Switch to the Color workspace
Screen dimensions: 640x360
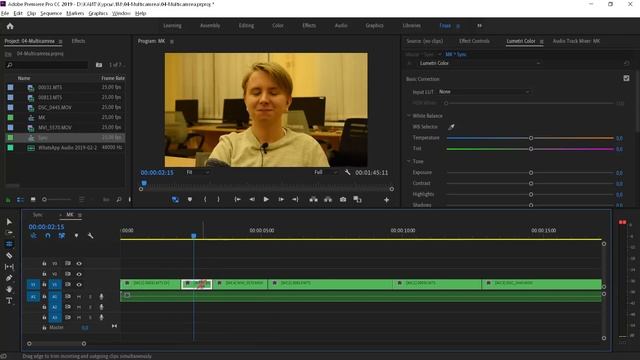tap(278, 25)
